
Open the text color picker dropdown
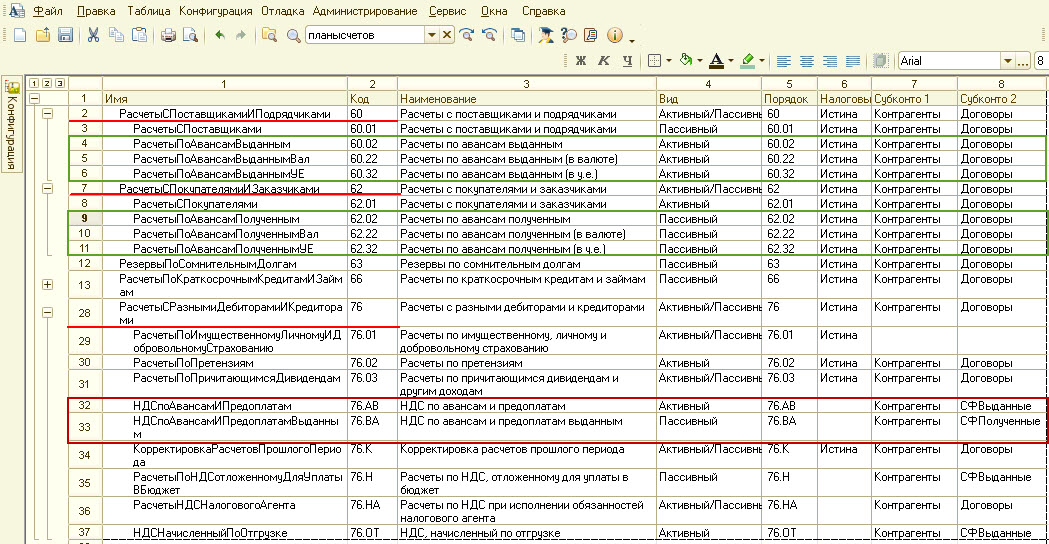point(731,61)
